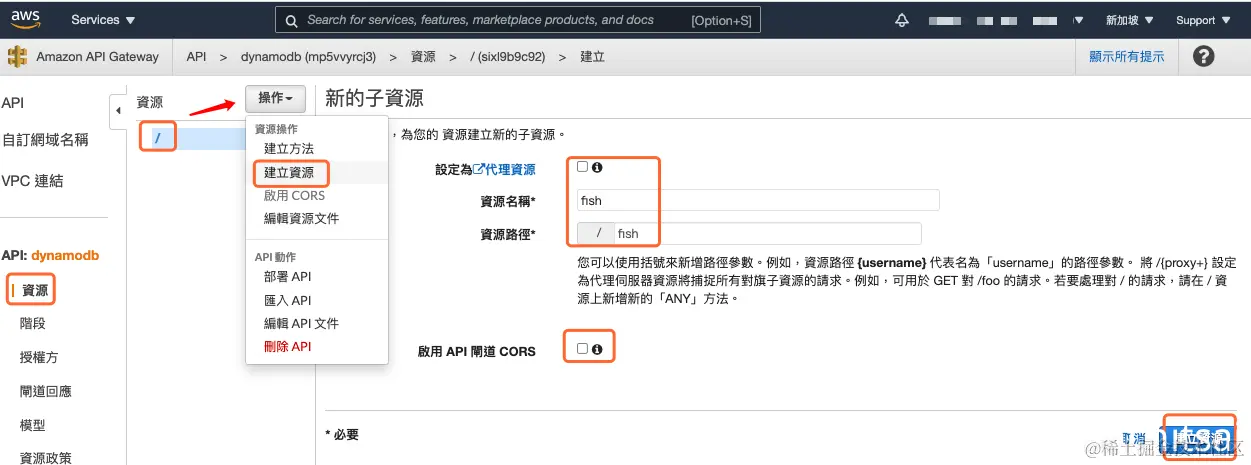Open the notifications bell icon
The width and height of the screenshot is (1251, 465).
[902, 20]
